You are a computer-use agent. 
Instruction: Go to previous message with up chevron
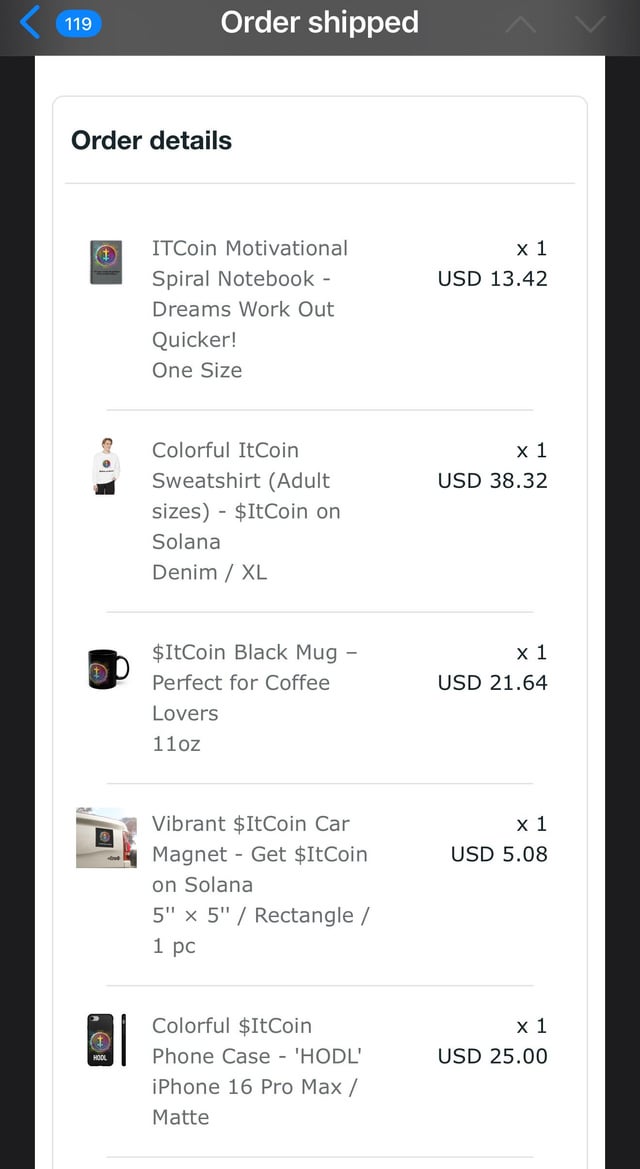[x=521, y=23]
